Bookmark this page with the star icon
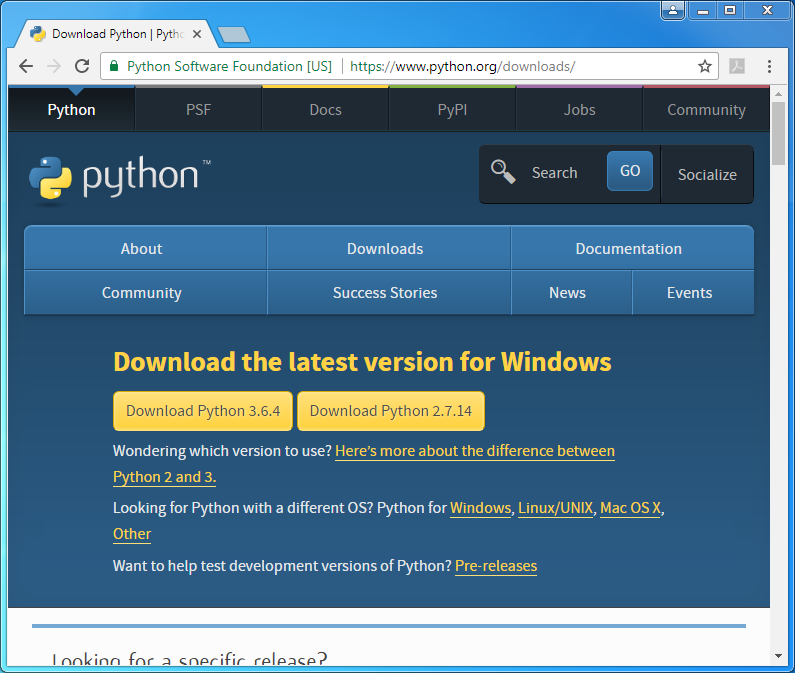 click(x=705, y=66)
